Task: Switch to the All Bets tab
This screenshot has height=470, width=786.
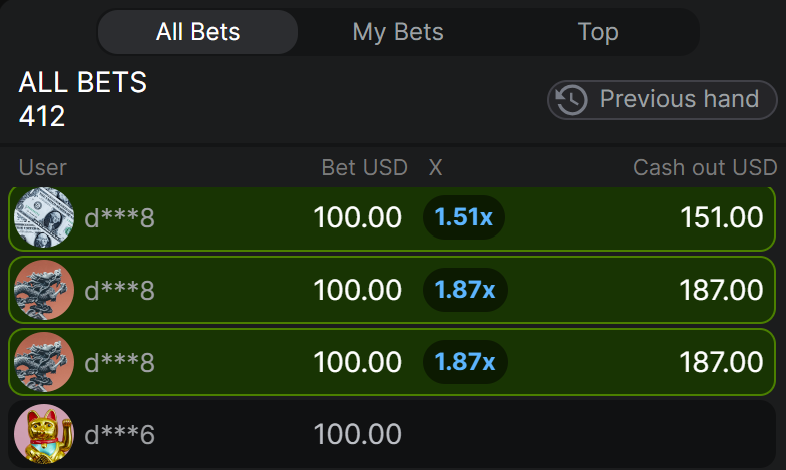Action: tap(198, 32)
